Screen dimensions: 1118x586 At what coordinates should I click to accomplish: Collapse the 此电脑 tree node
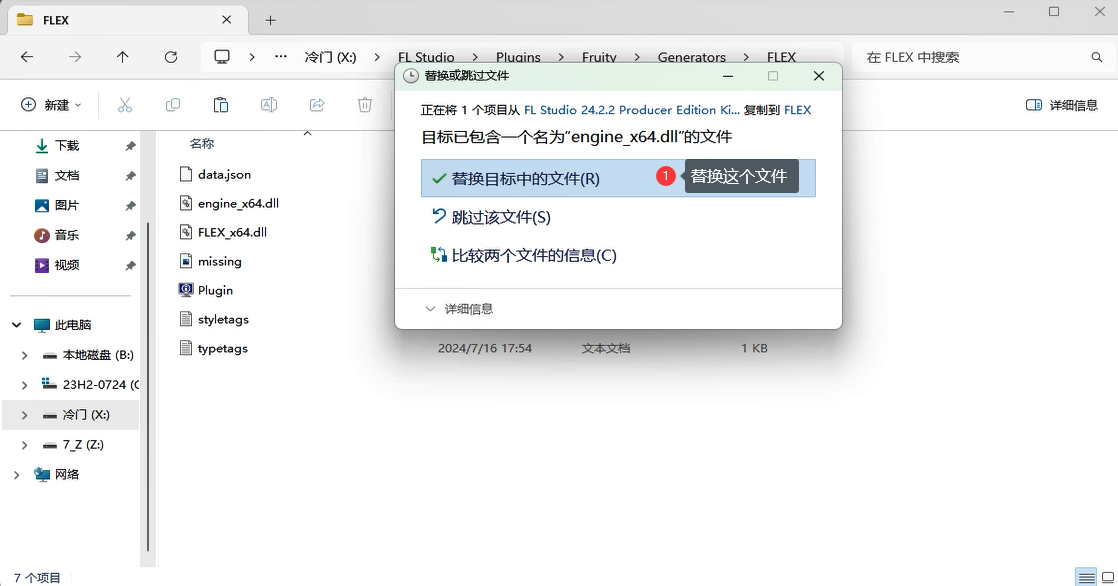(16, 325)
